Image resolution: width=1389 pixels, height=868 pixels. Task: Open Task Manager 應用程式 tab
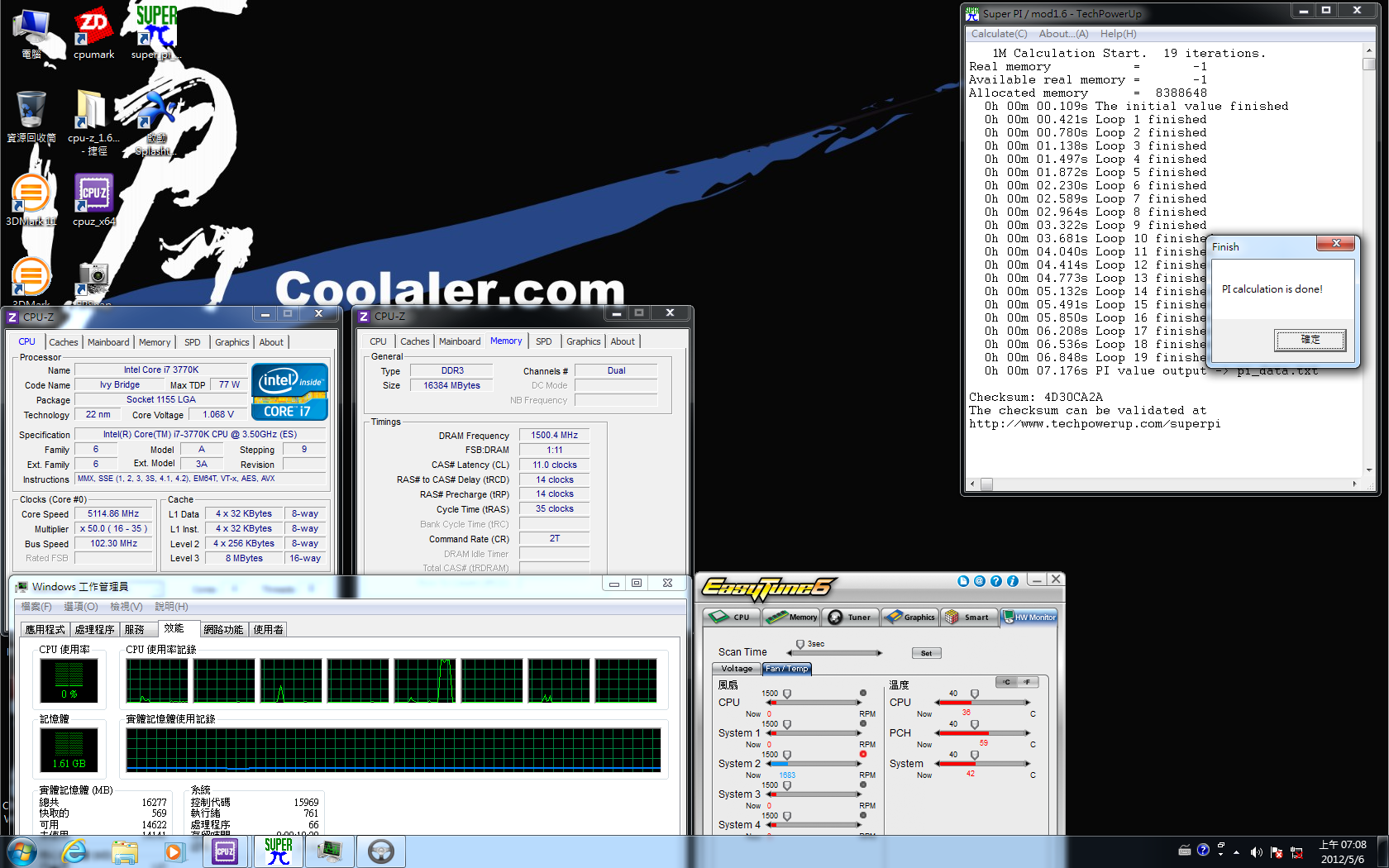coord(45,630)
